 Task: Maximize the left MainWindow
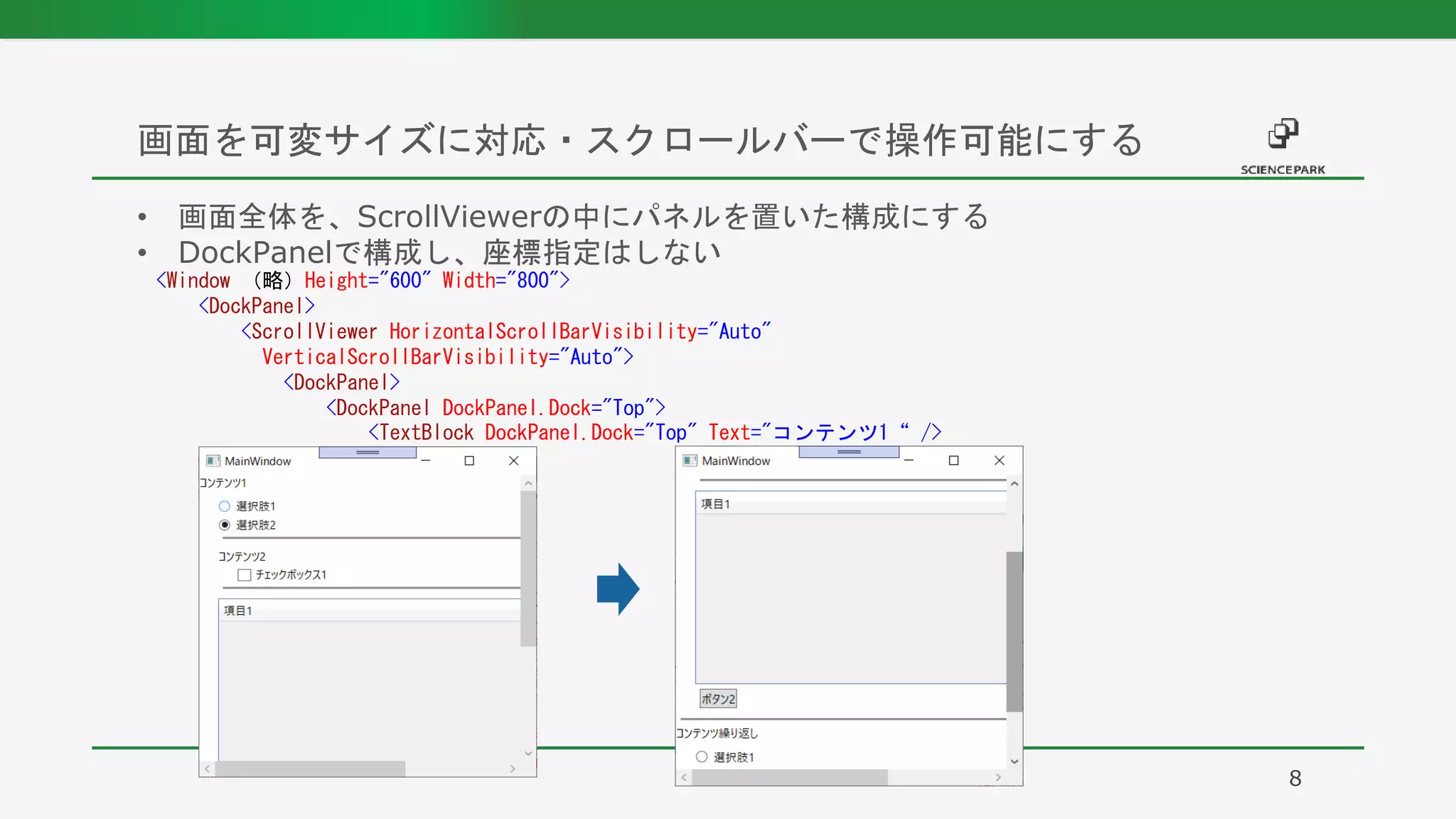click(469, 461)
